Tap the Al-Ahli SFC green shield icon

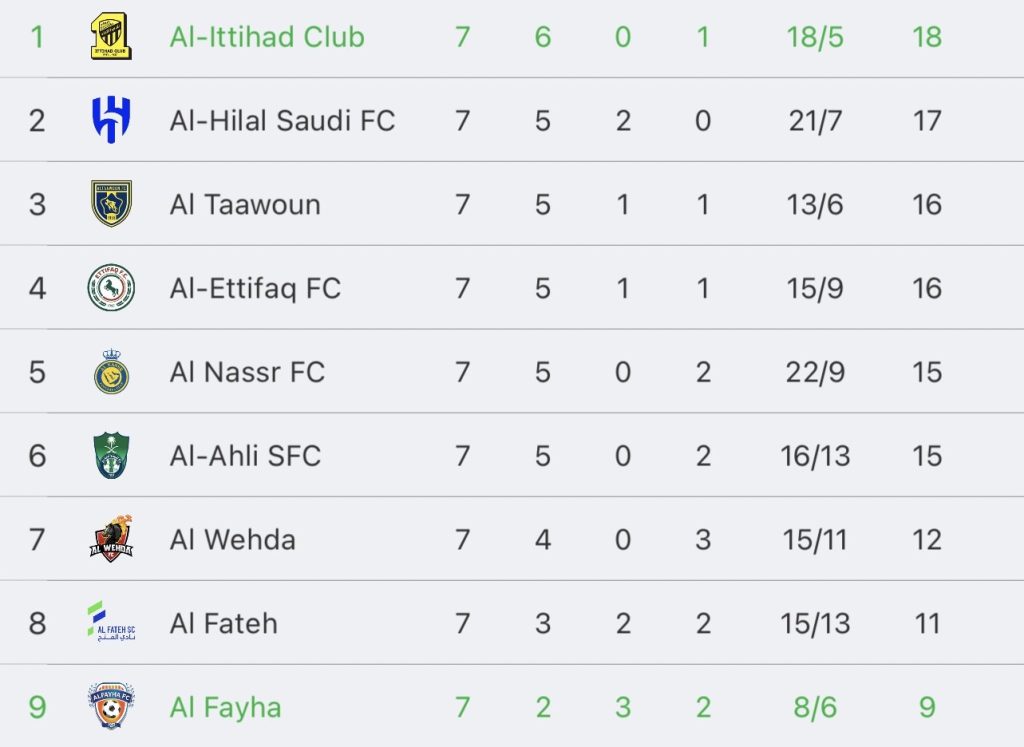[111, 456]
